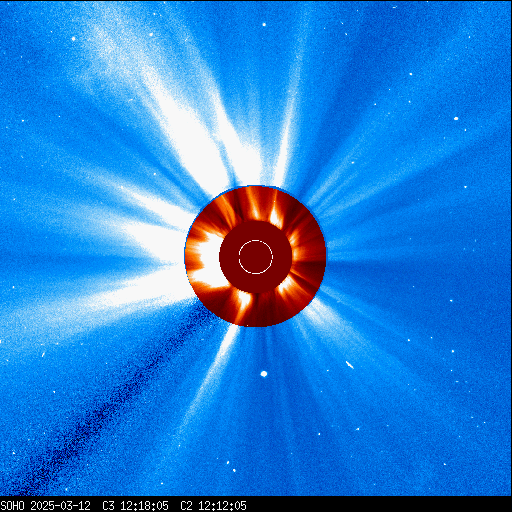Screen dimensions: 512x512
Task: Click the C3 12:18:05 timestamp
Action: 135,506
